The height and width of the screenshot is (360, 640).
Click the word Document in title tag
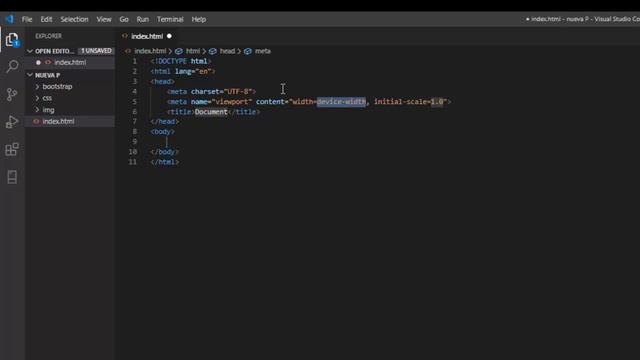pos(211,112)
